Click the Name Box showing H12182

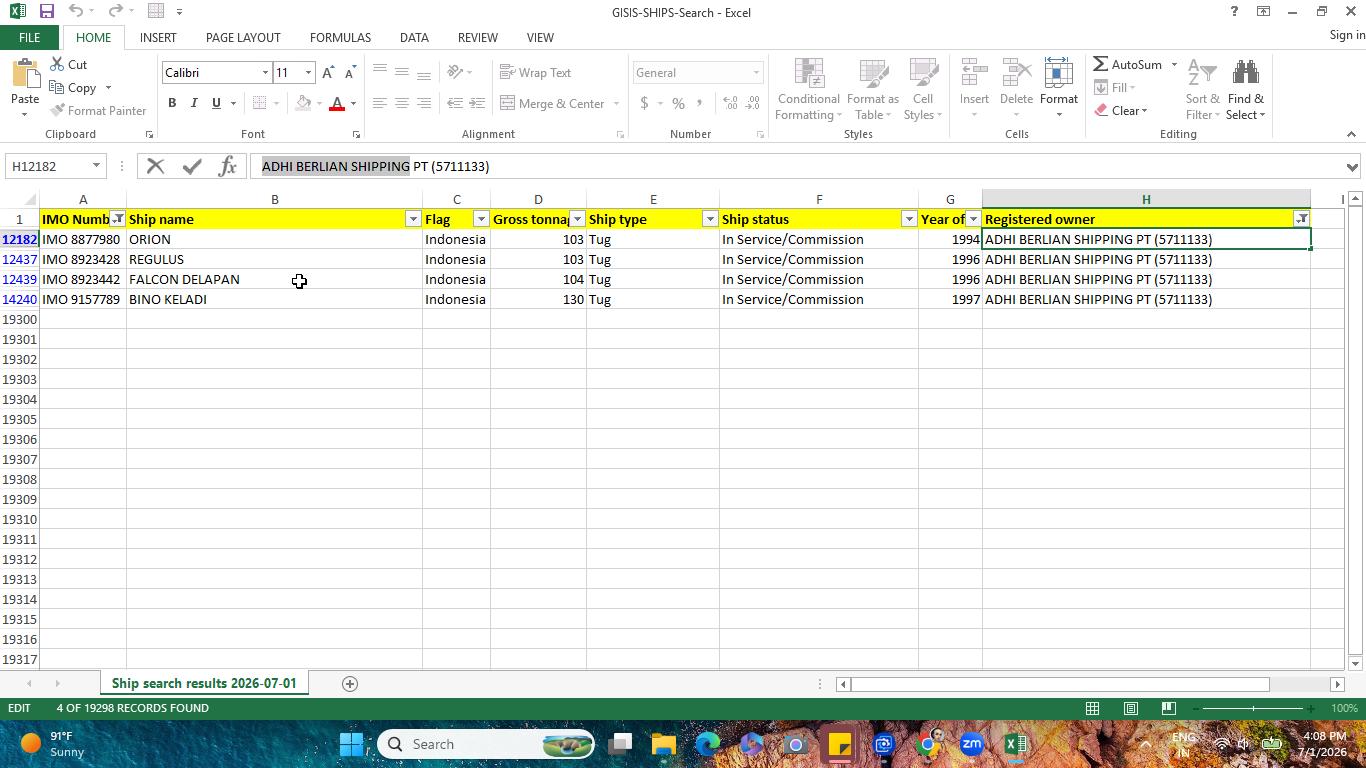(x=48, y=166)
